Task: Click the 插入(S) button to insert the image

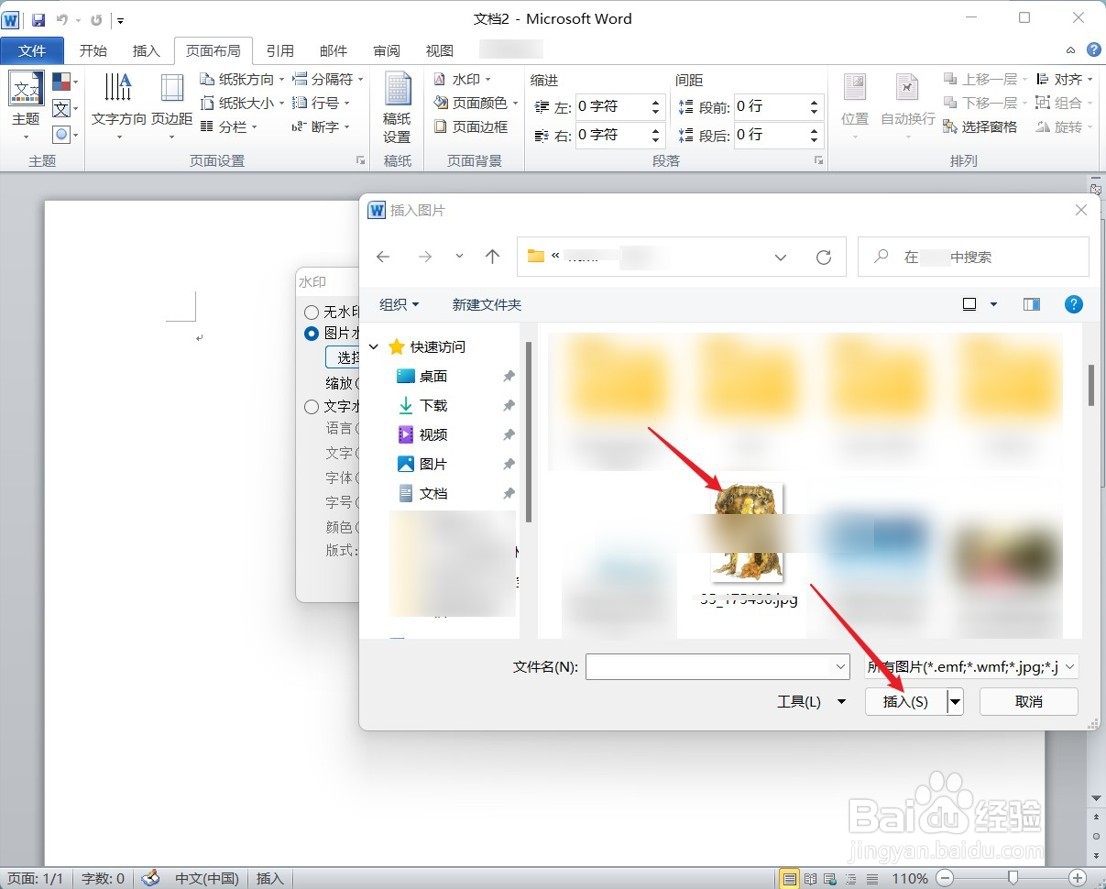Action: 908,701
